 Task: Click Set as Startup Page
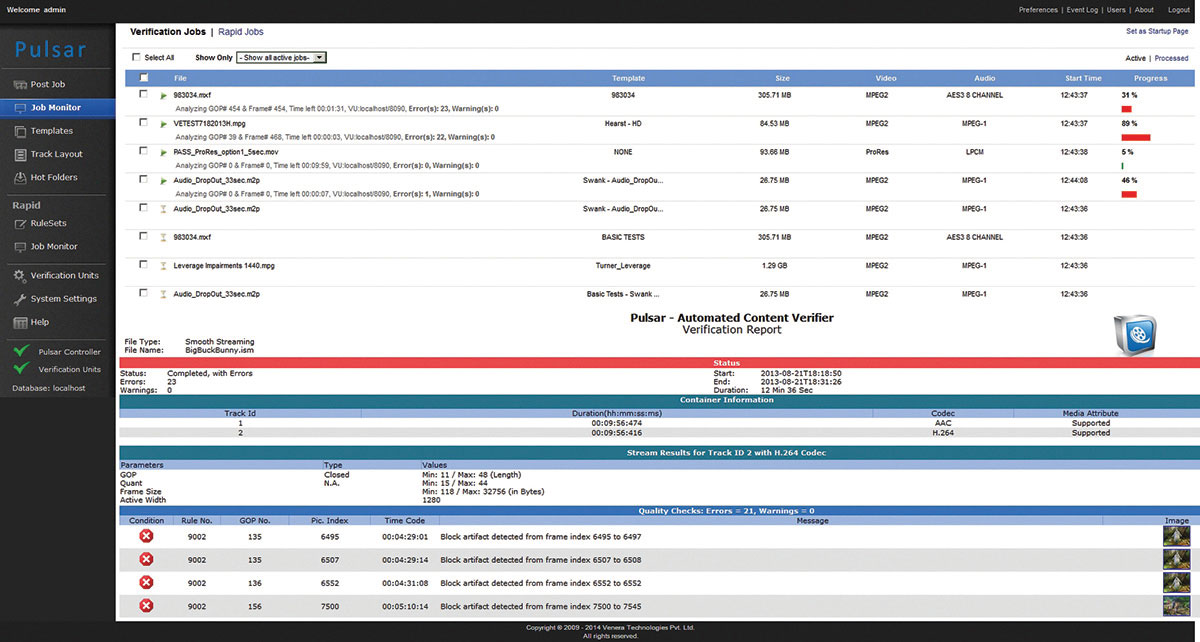tap(1158, 32)
